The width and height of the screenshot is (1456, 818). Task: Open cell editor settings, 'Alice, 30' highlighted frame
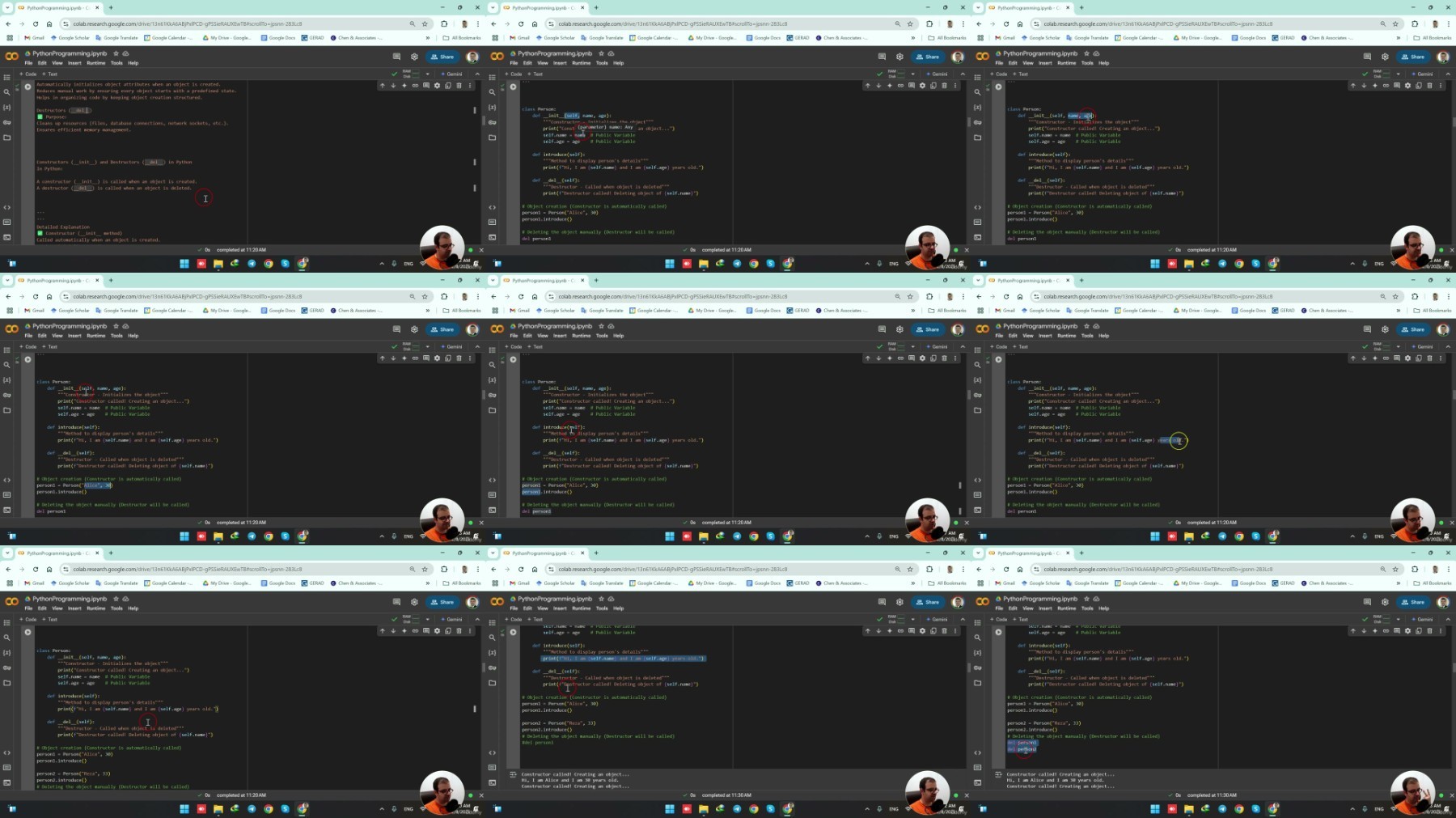tap(437, 358)
